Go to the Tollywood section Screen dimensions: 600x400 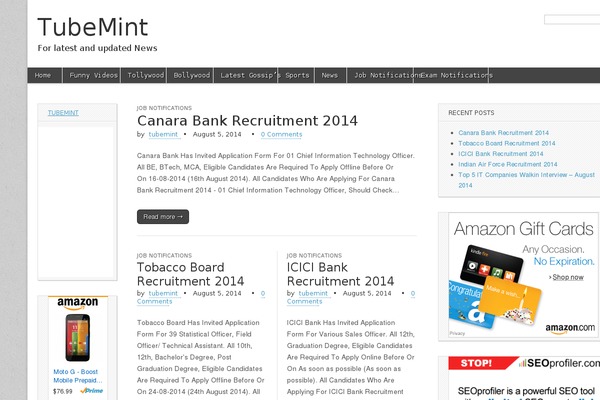point(144,75)
